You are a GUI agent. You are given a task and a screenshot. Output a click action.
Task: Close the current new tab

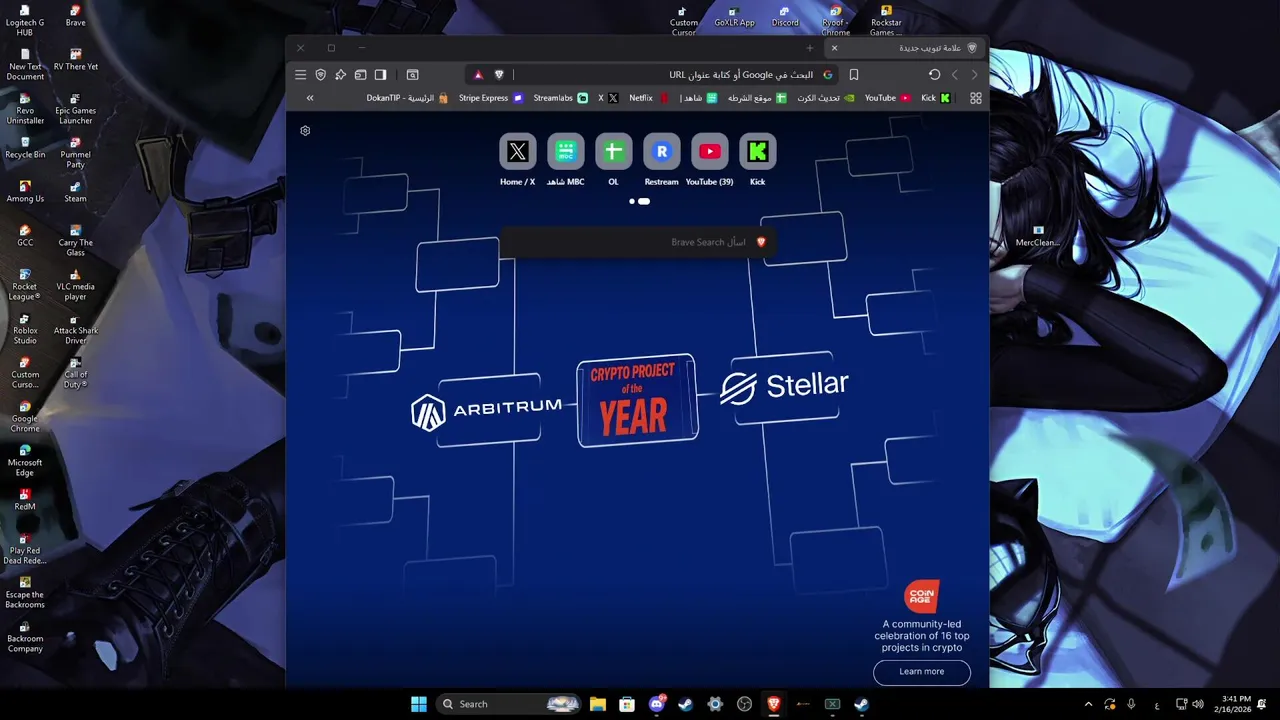[x=835, y=48]
